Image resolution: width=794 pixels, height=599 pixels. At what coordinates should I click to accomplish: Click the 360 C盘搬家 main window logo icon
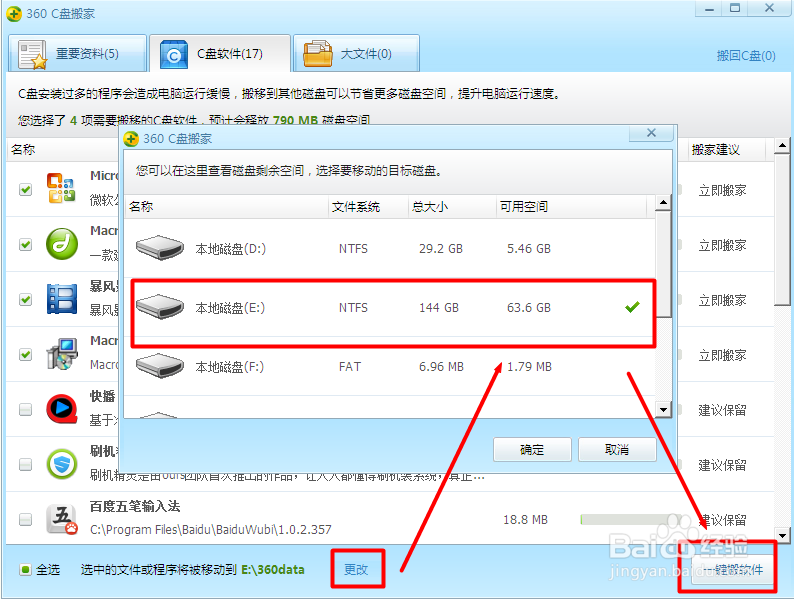point(14,14)
